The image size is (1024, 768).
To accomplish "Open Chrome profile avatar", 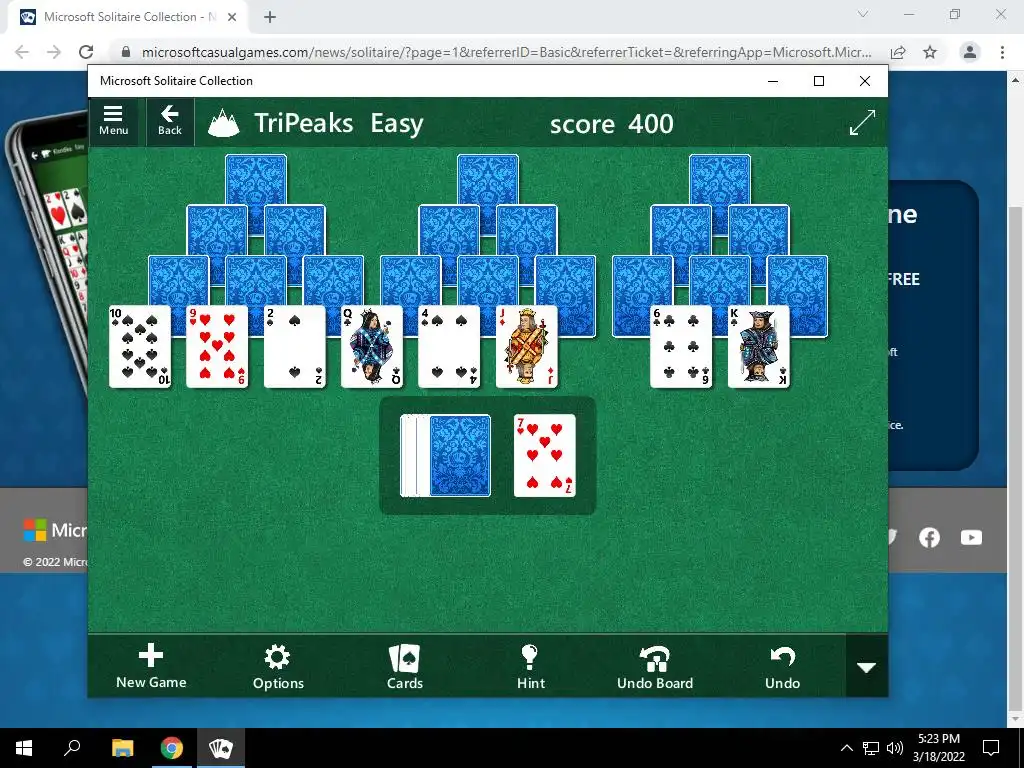I will click(970, 52).
